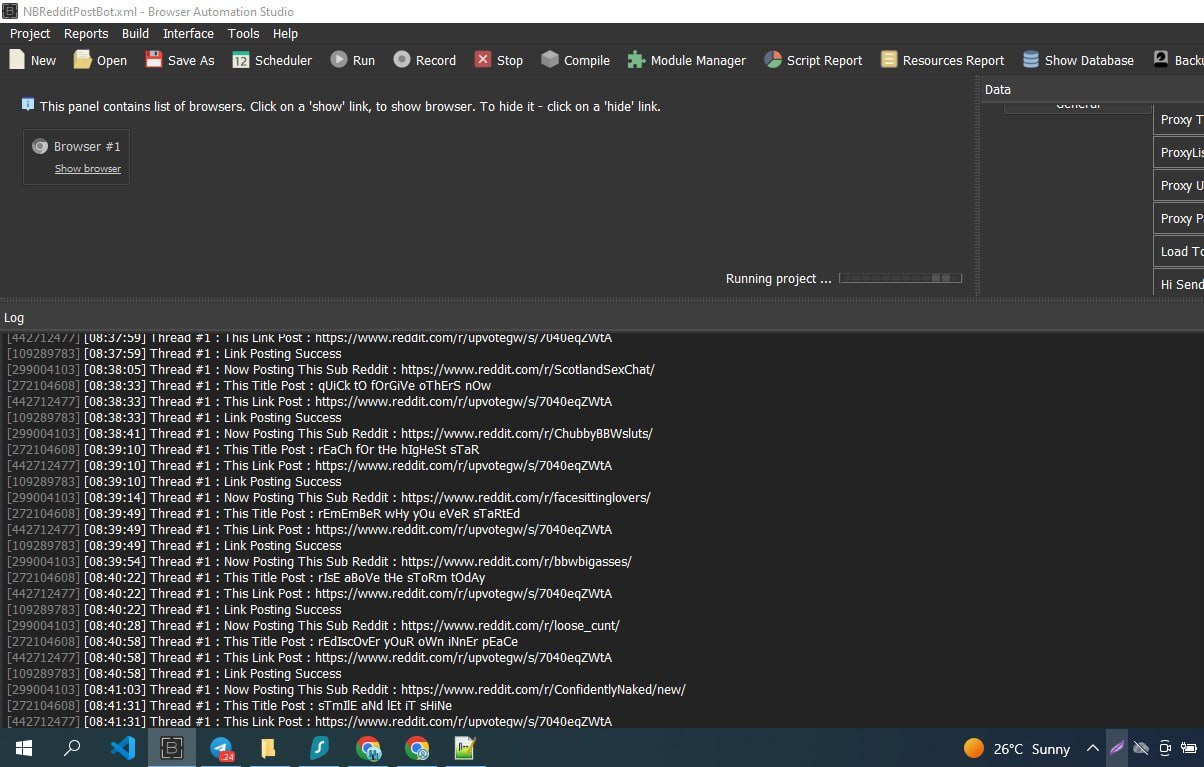
Task: Click the New project toolbar icon
Action: pos(17,60)
